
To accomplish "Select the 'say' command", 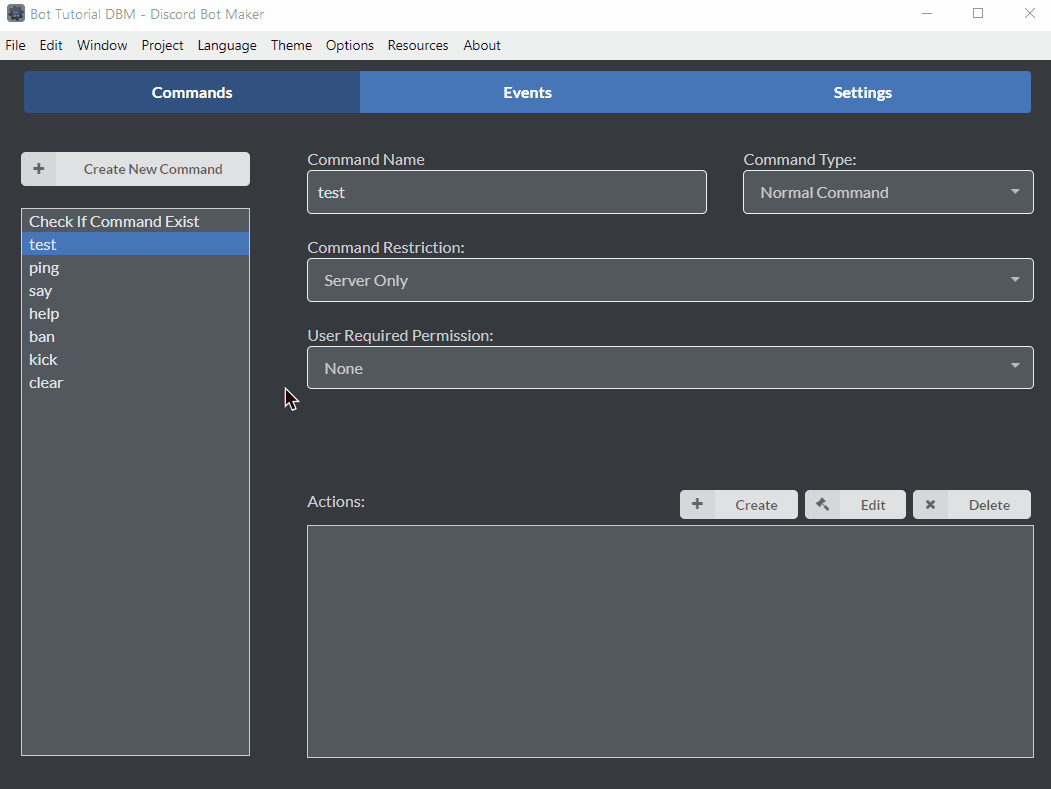I will point(135,290).
